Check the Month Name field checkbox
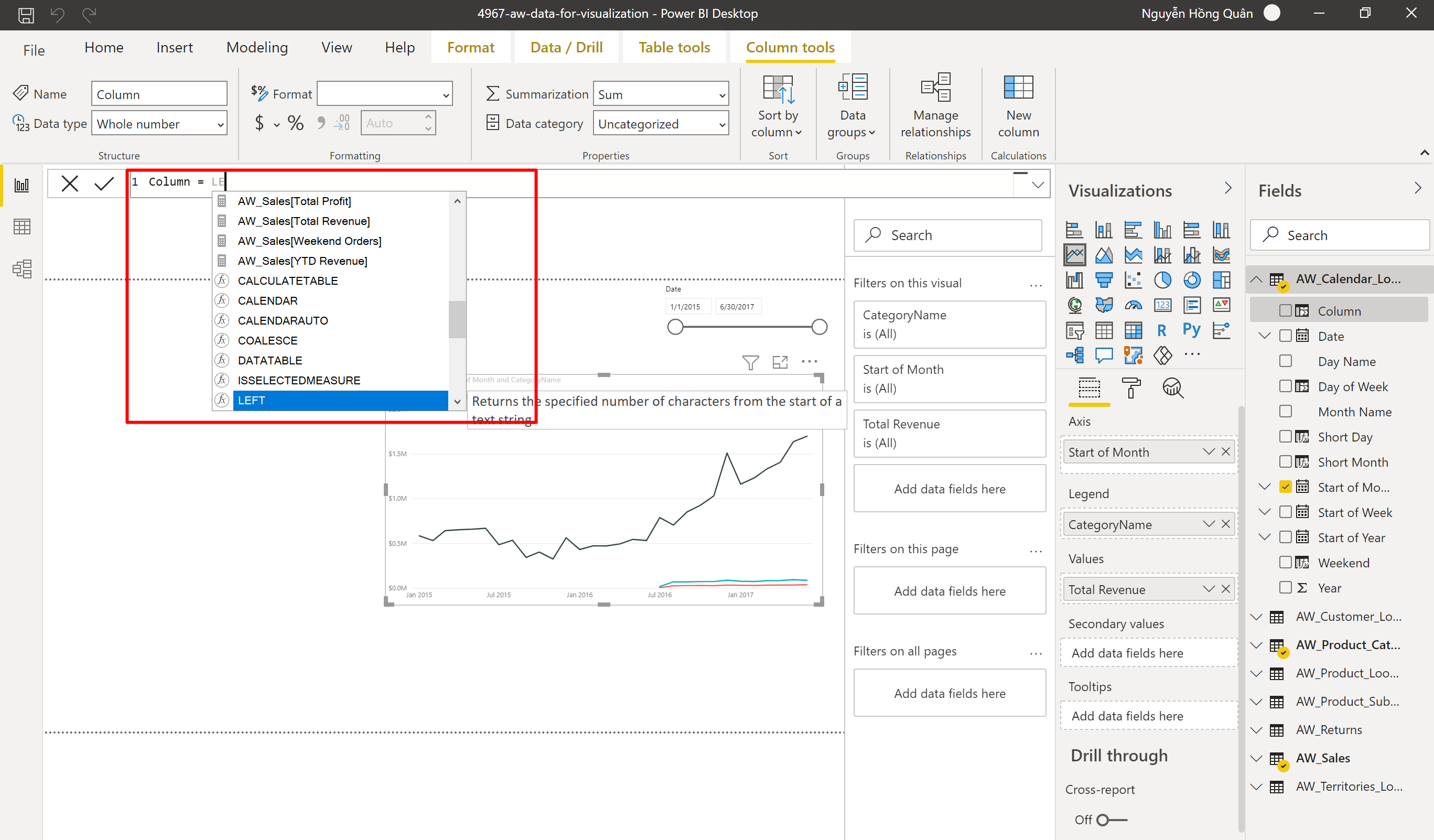 [1286, 411]
